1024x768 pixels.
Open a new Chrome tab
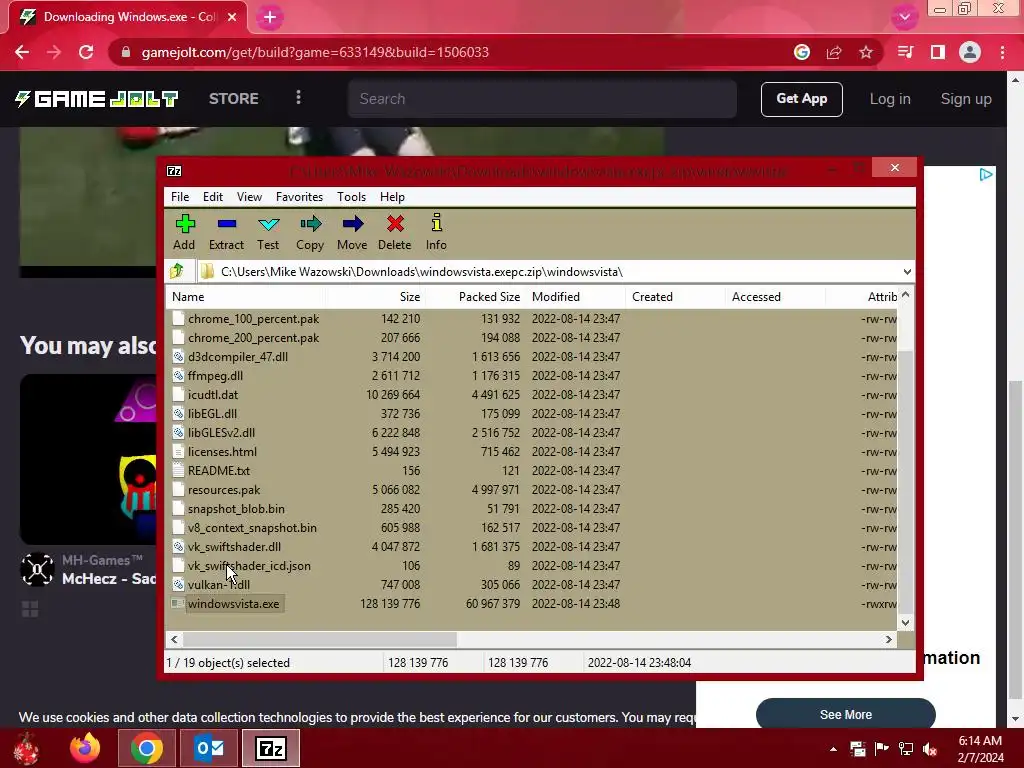pyautogui.click(x=270, y=18)
